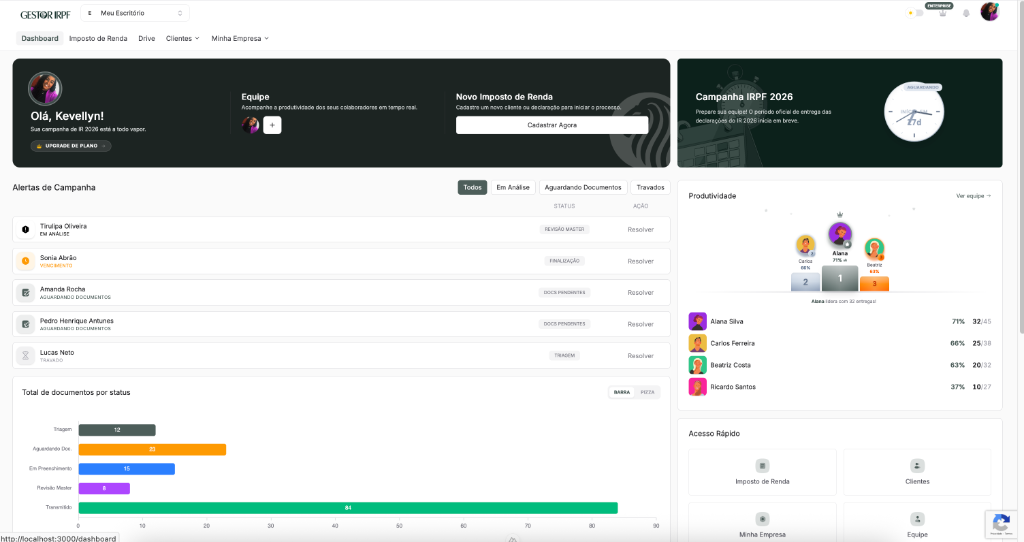Resolve the Lucas Neto alert
The width and height of the screenshot is (1024, 542).
click(x=641, y=356)
